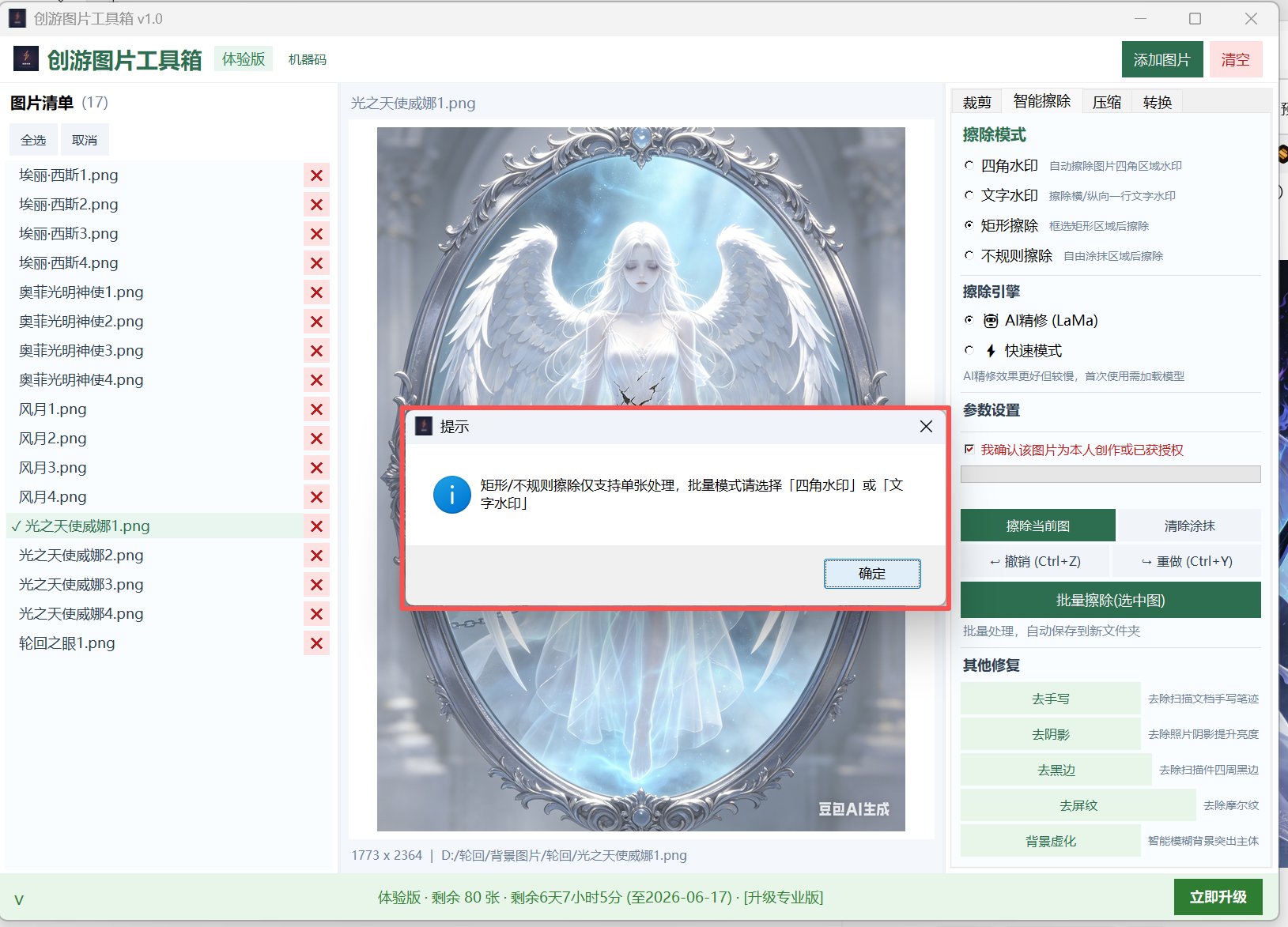Delete 风月3.png using the red X icon
This screenshot has height=927, width=1288.
(316, 468)
